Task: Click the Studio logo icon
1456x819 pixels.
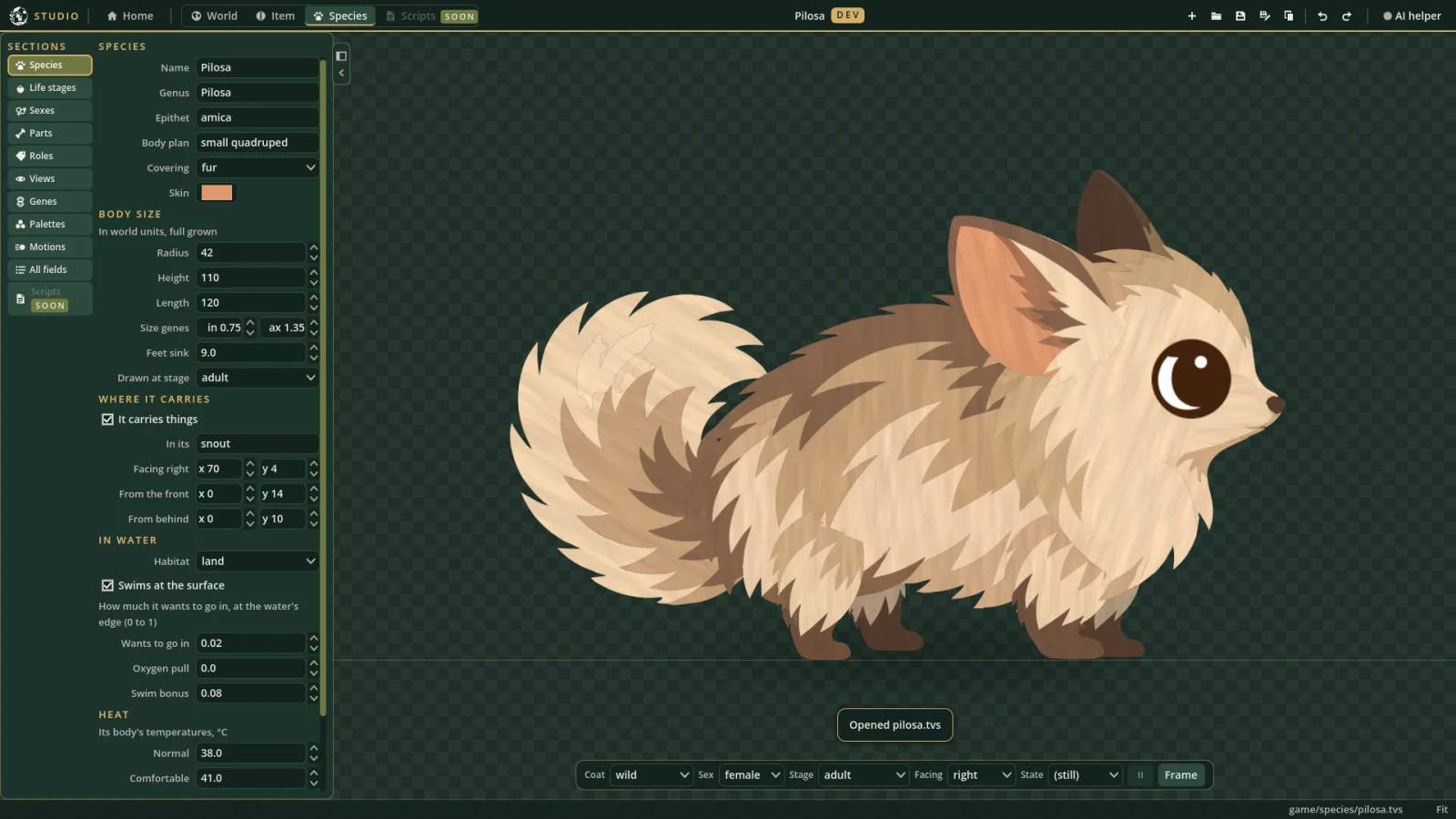Action: [18, 15]
